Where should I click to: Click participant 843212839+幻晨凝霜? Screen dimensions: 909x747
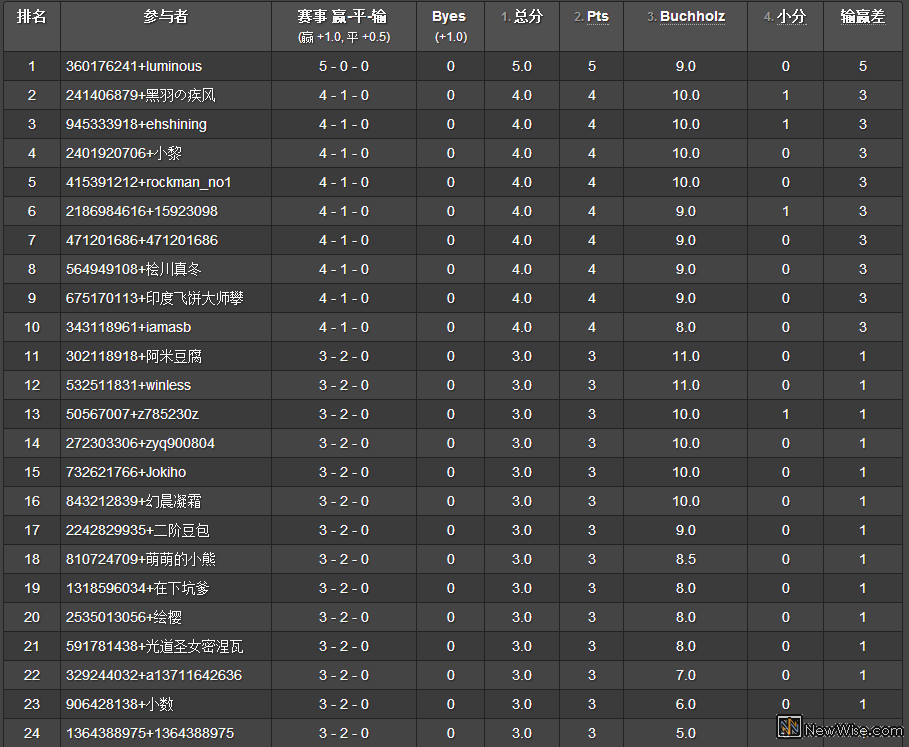(x=134, y=501)
